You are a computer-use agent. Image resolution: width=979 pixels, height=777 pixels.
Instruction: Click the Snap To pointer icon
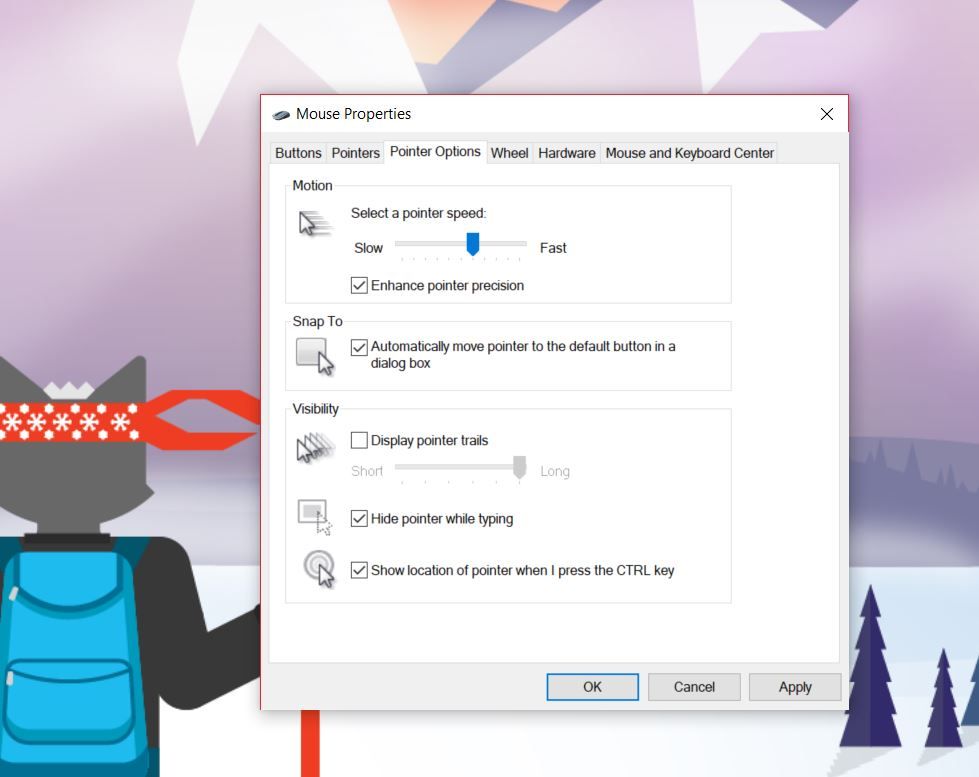point(312,353)
